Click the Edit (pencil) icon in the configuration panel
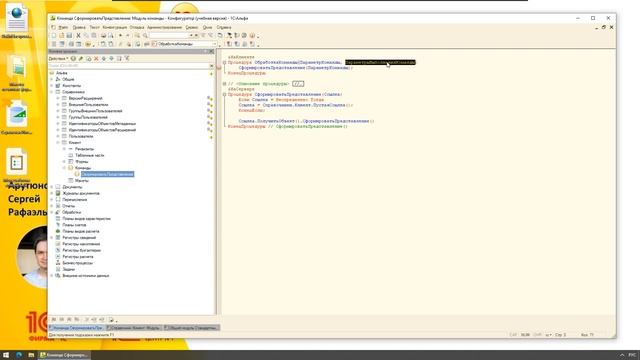This screenshot has width=640, height=360. tap(81, 59)
